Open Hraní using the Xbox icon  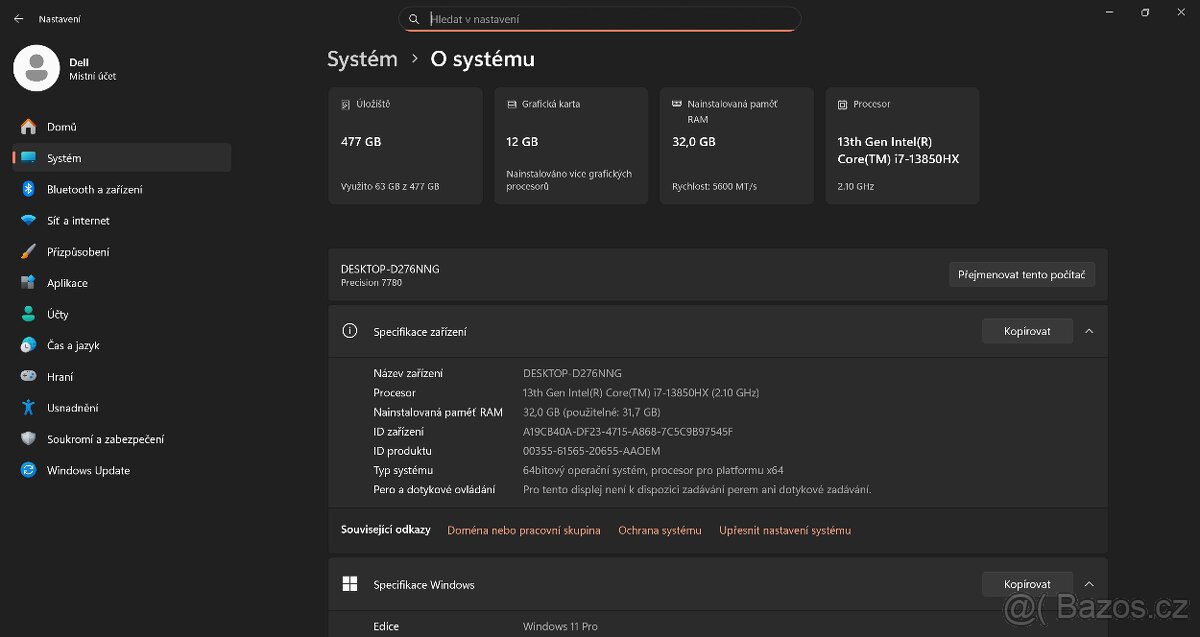point(28,376)
